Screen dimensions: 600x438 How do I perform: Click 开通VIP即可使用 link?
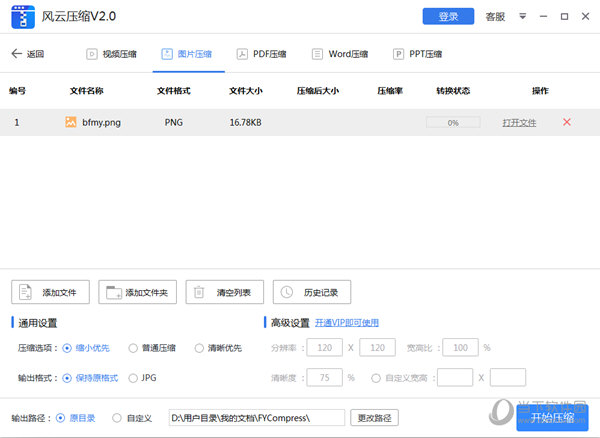(x=347, y=323)
